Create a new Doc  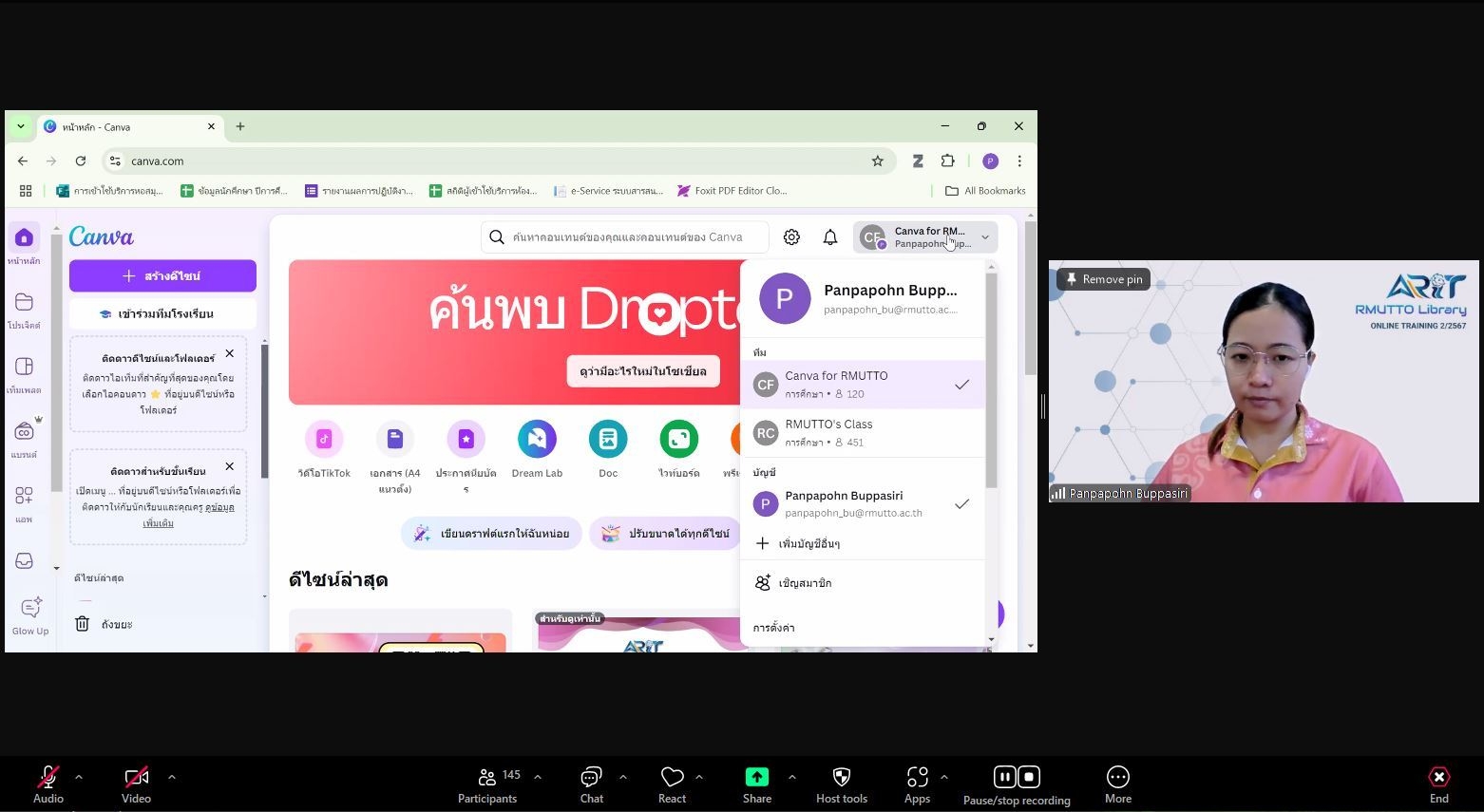tap(608, 439)
